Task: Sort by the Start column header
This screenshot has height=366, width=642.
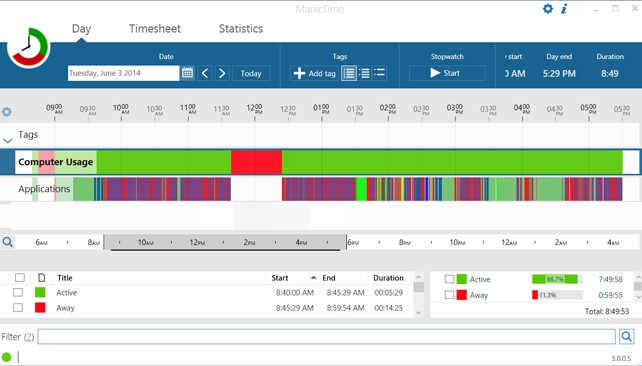Action: [280, 278]
